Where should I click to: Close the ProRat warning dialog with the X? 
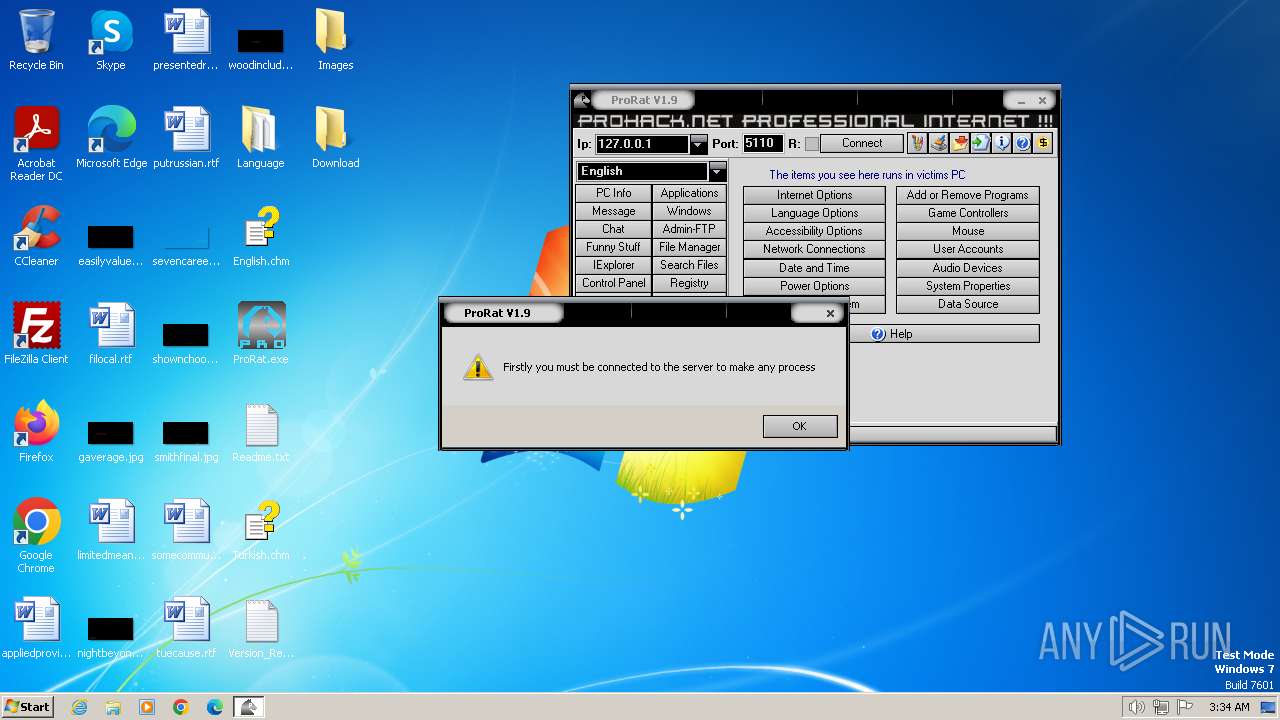coord(830,313)
